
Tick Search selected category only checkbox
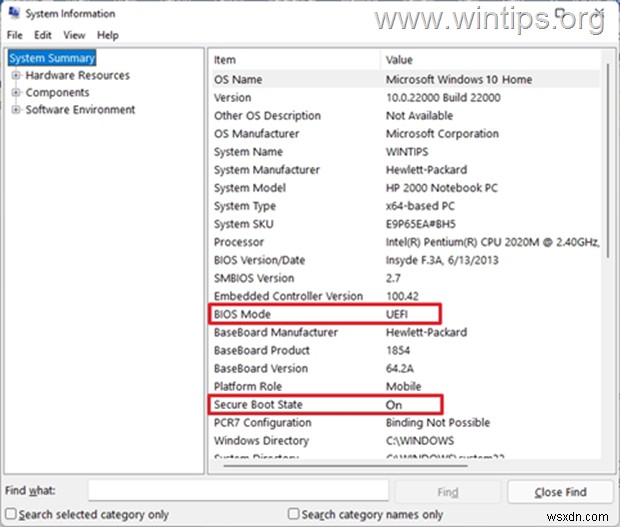(11, 514)
